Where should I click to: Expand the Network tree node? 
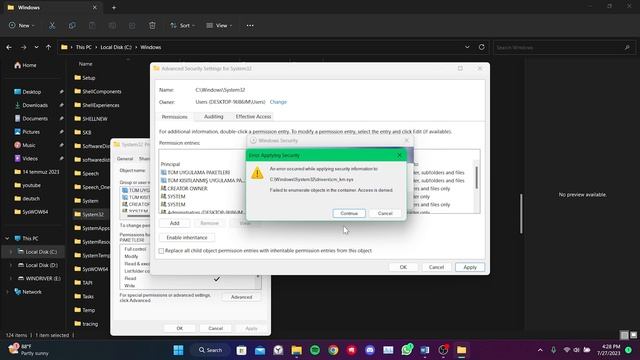coord(7,292)
